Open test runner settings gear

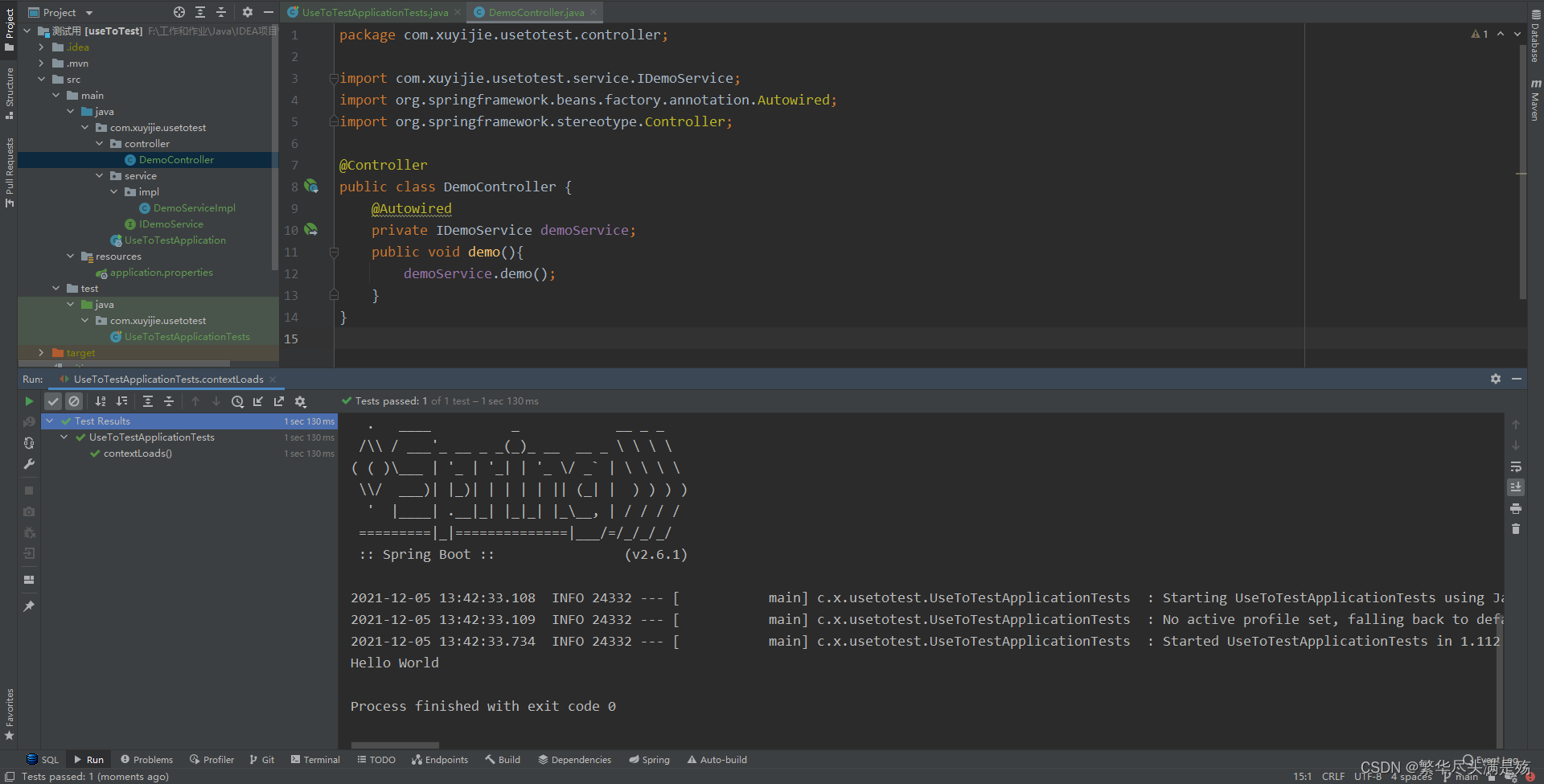[x=300, y=401]
